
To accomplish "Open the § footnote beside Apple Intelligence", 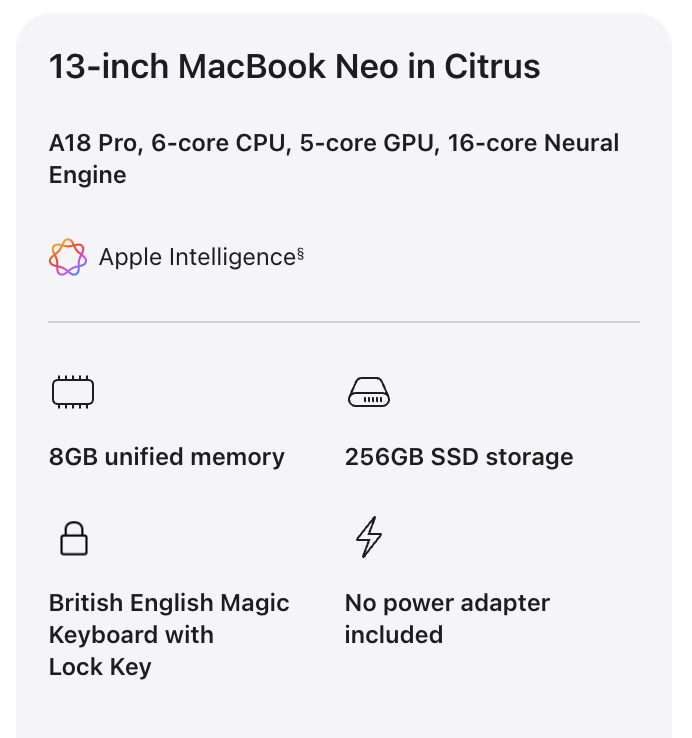I will [300, 254].
